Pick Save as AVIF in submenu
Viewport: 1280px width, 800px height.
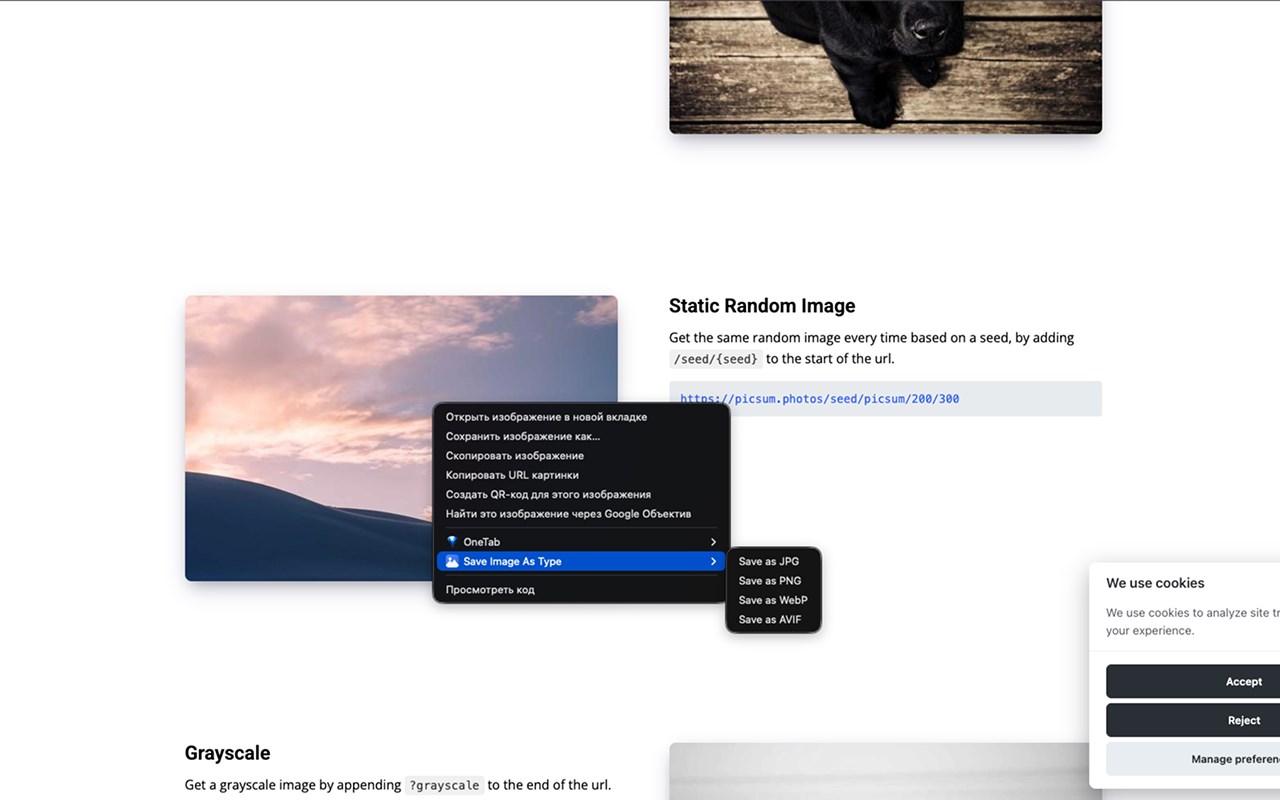pyautogui.click(x=773, y=620)
